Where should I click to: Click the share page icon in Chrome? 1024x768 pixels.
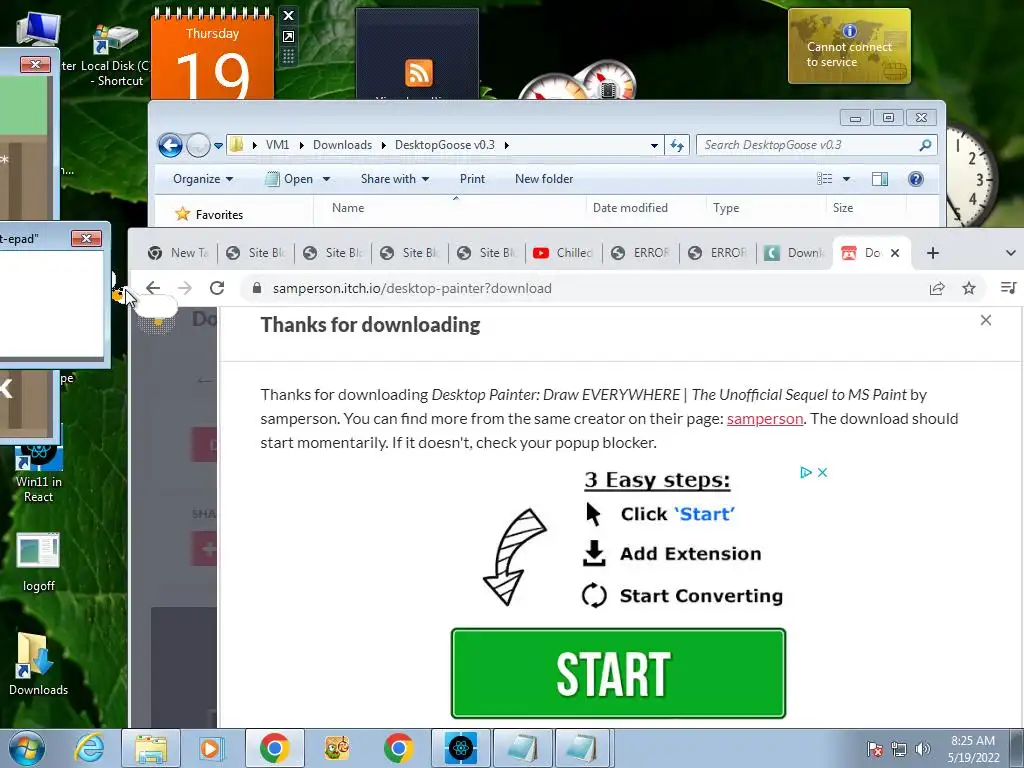[x=937, y=288]
